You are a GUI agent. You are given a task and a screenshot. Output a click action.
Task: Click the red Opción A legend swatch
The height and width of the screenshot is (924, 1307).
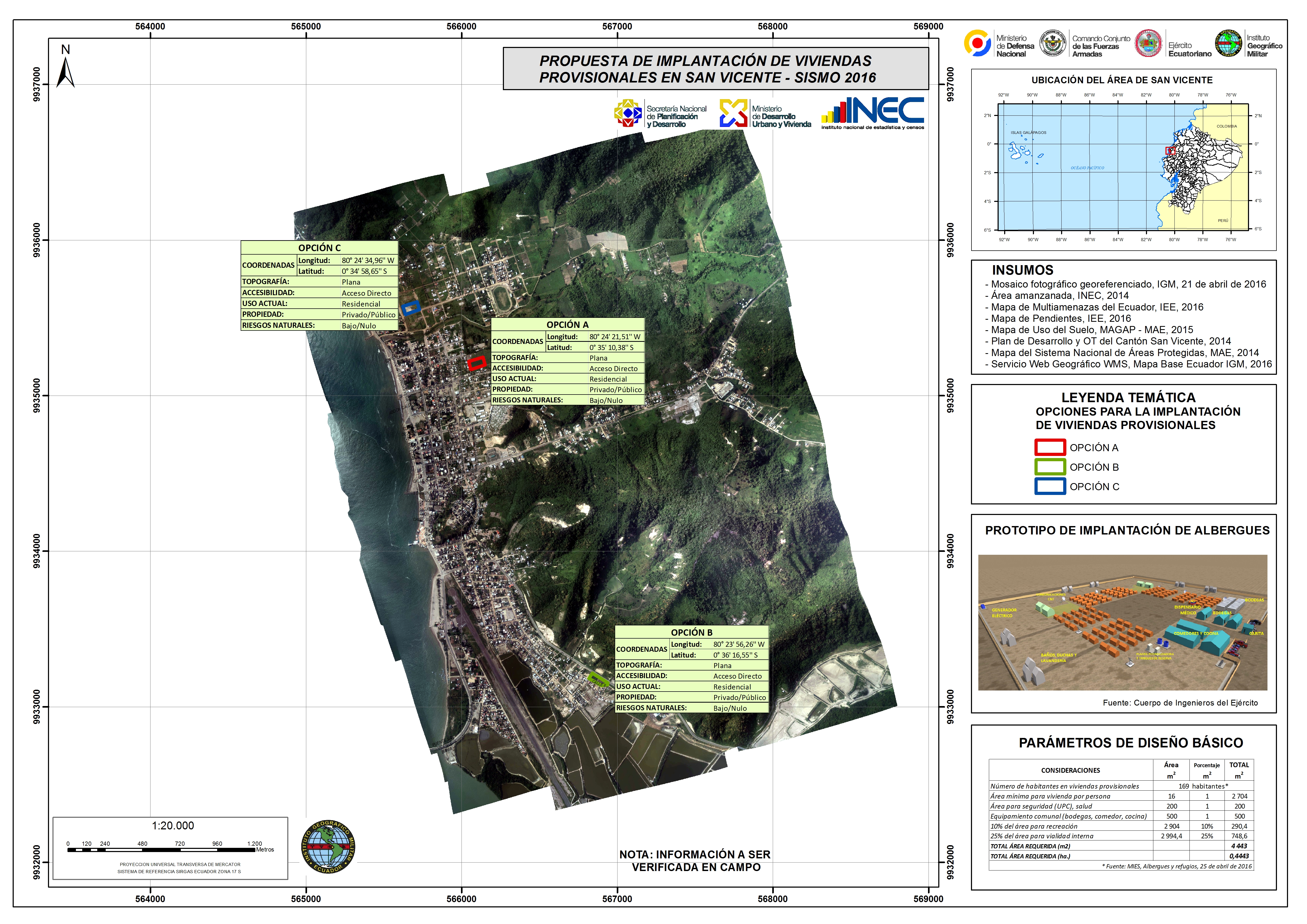click(1050, 448)
